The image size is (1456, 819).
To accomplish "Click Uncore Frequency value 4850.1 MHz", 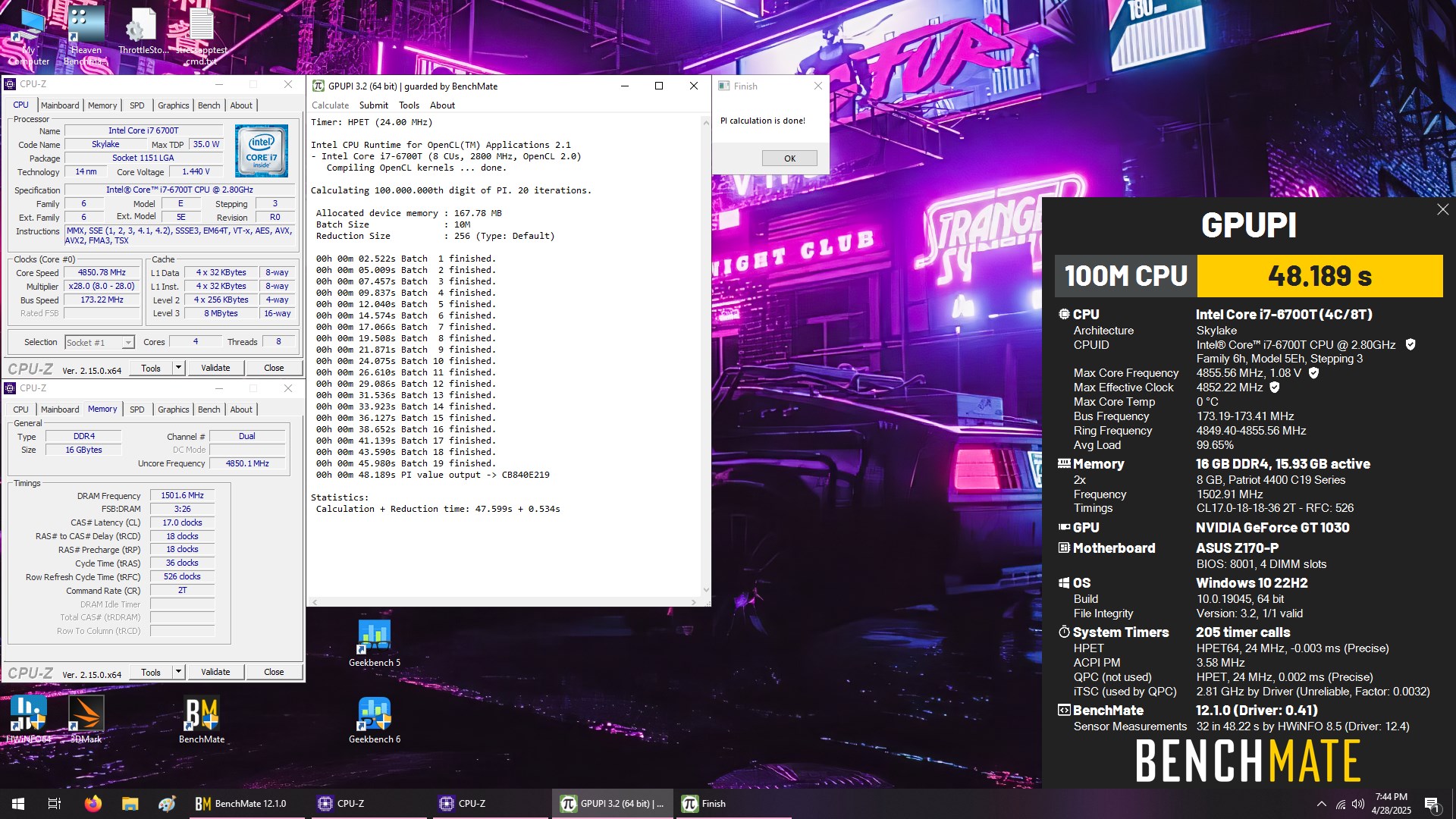I will (247, 463).
